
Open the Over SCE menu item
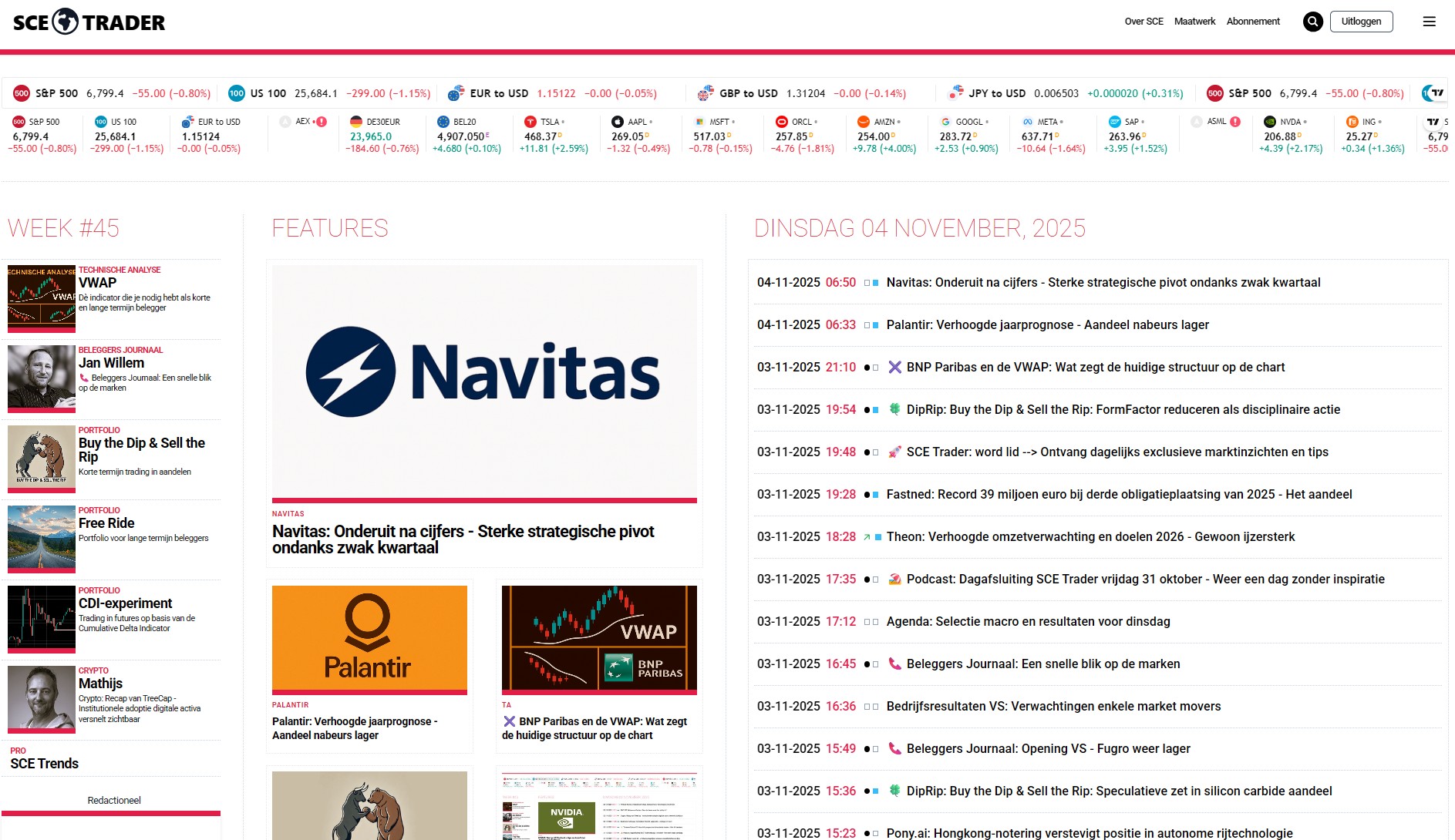(1144, 22)
